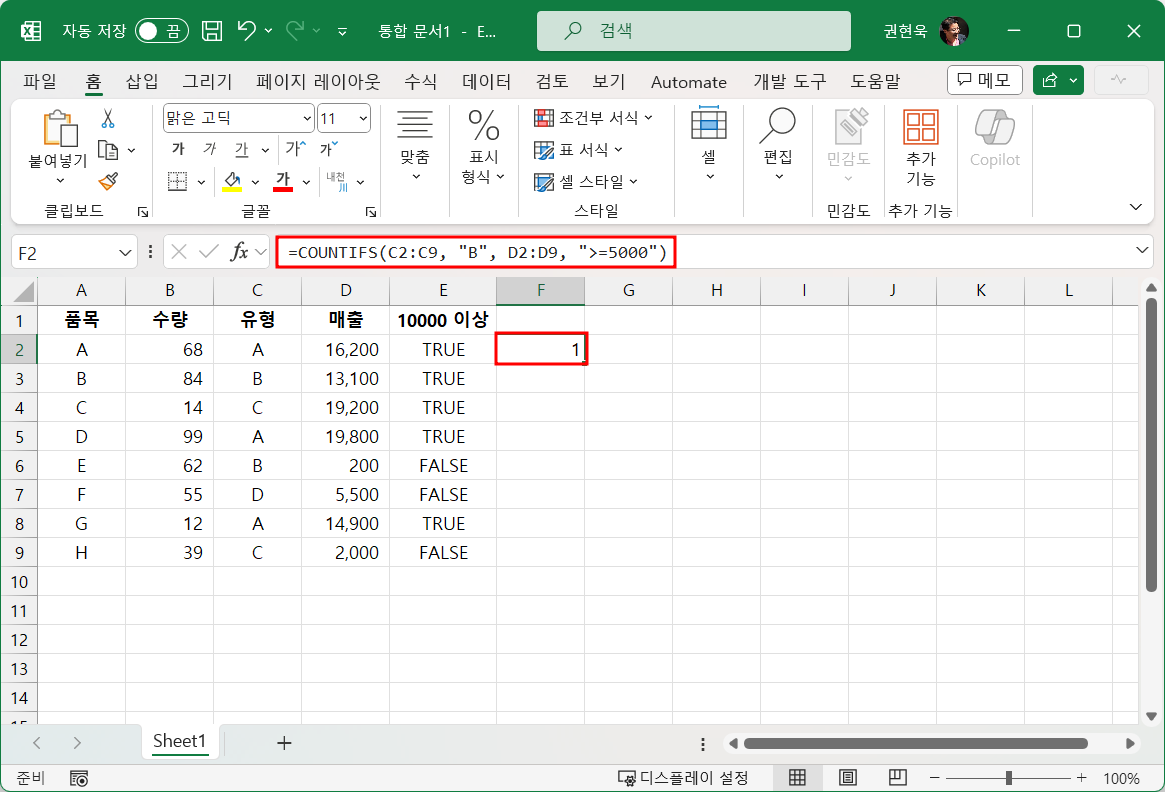This screenshot has height=792, width=1165.
Task: Click the zoom in plus button
Action: [x=1081, y=778]
